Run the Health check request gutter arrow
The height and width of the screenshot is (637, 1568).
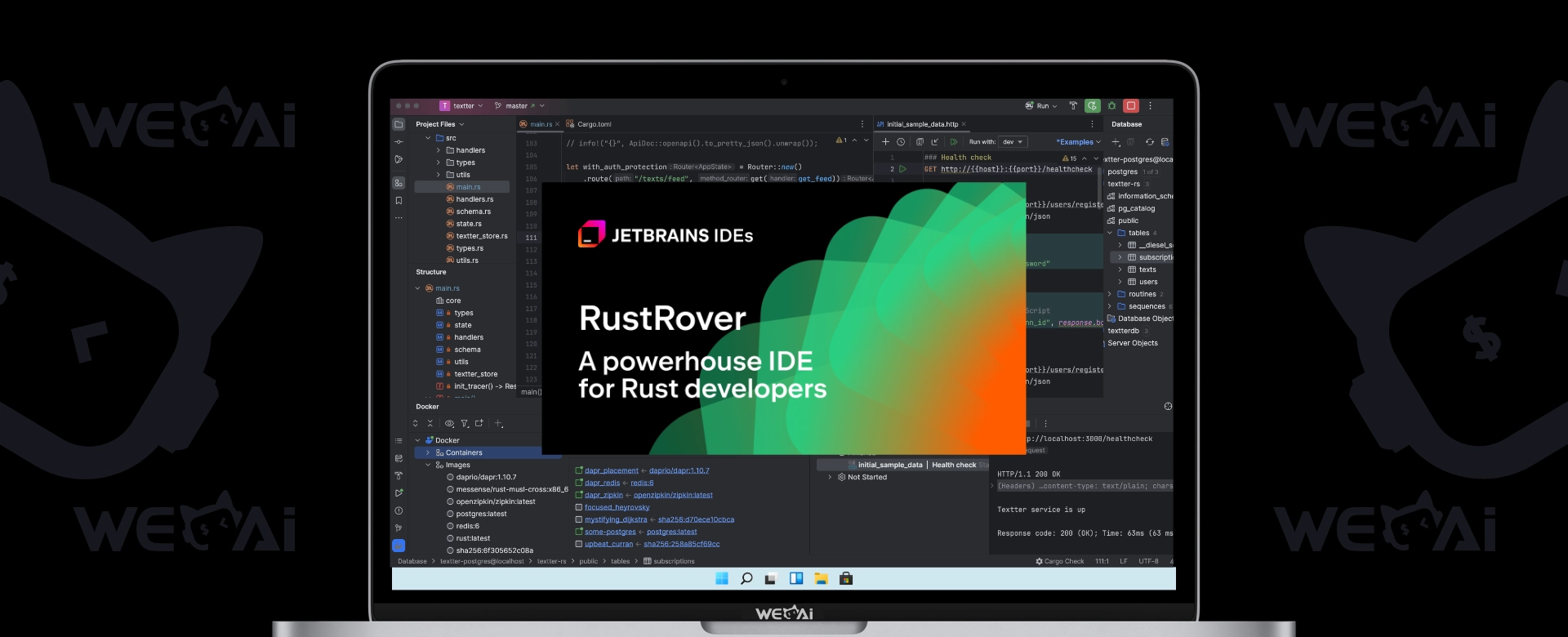click(x=903, y=169)
